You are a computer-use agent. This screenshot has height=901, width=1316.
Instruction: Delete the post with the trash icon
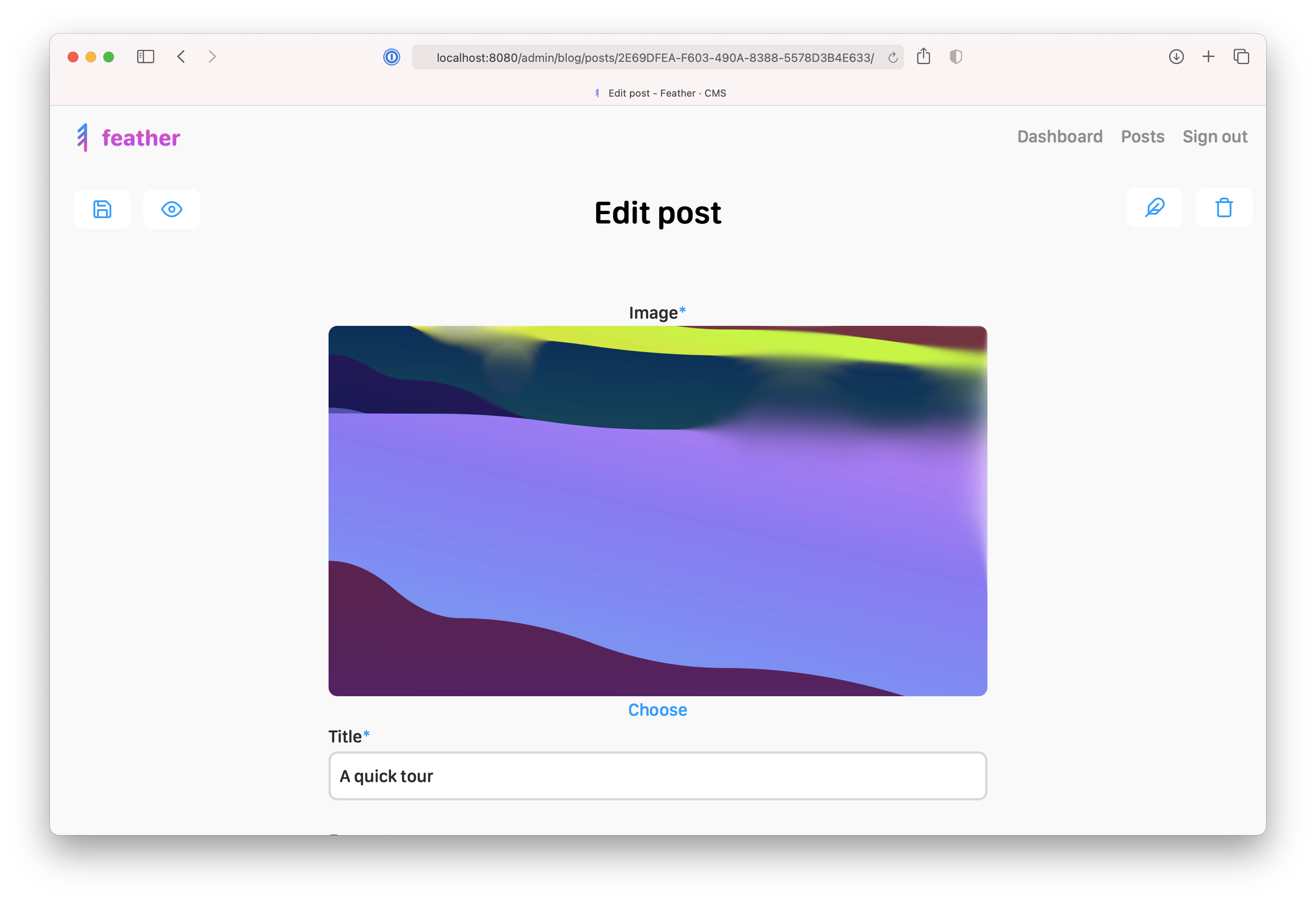tap(1223, 208)
